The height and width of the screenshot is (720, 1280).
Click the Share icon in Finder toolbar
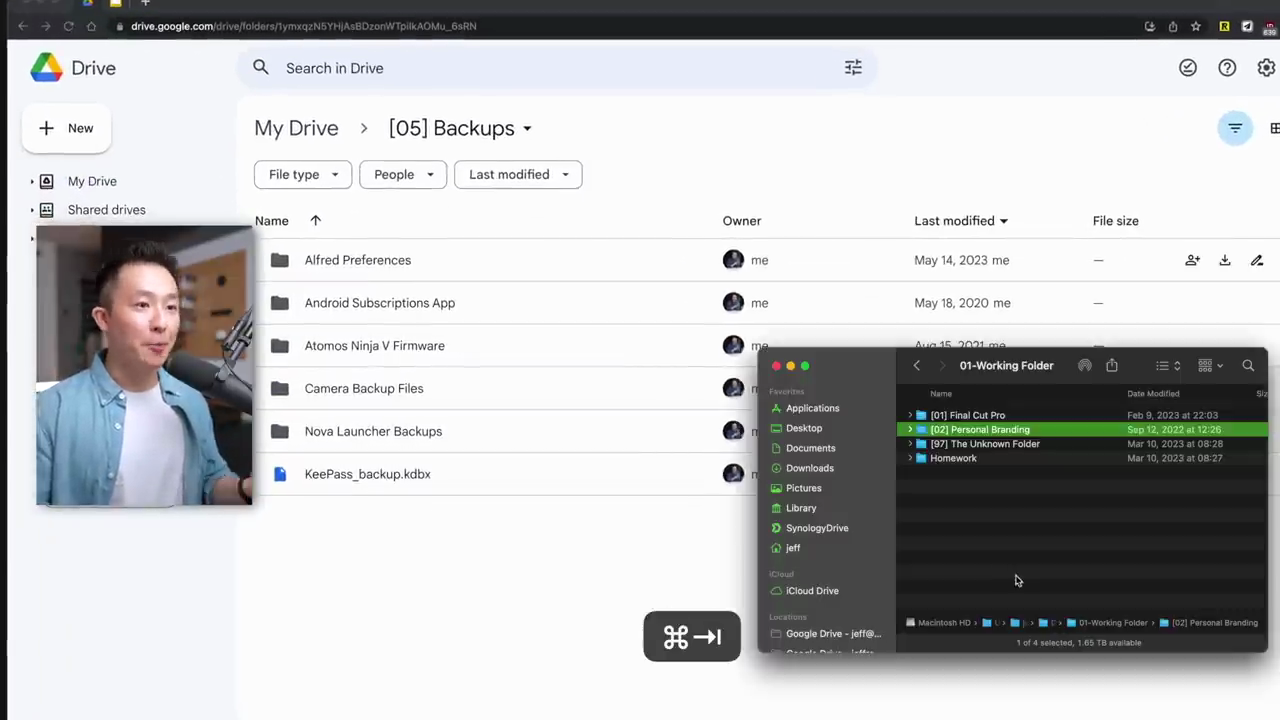pyautogui.click(x=1112, y=366)
